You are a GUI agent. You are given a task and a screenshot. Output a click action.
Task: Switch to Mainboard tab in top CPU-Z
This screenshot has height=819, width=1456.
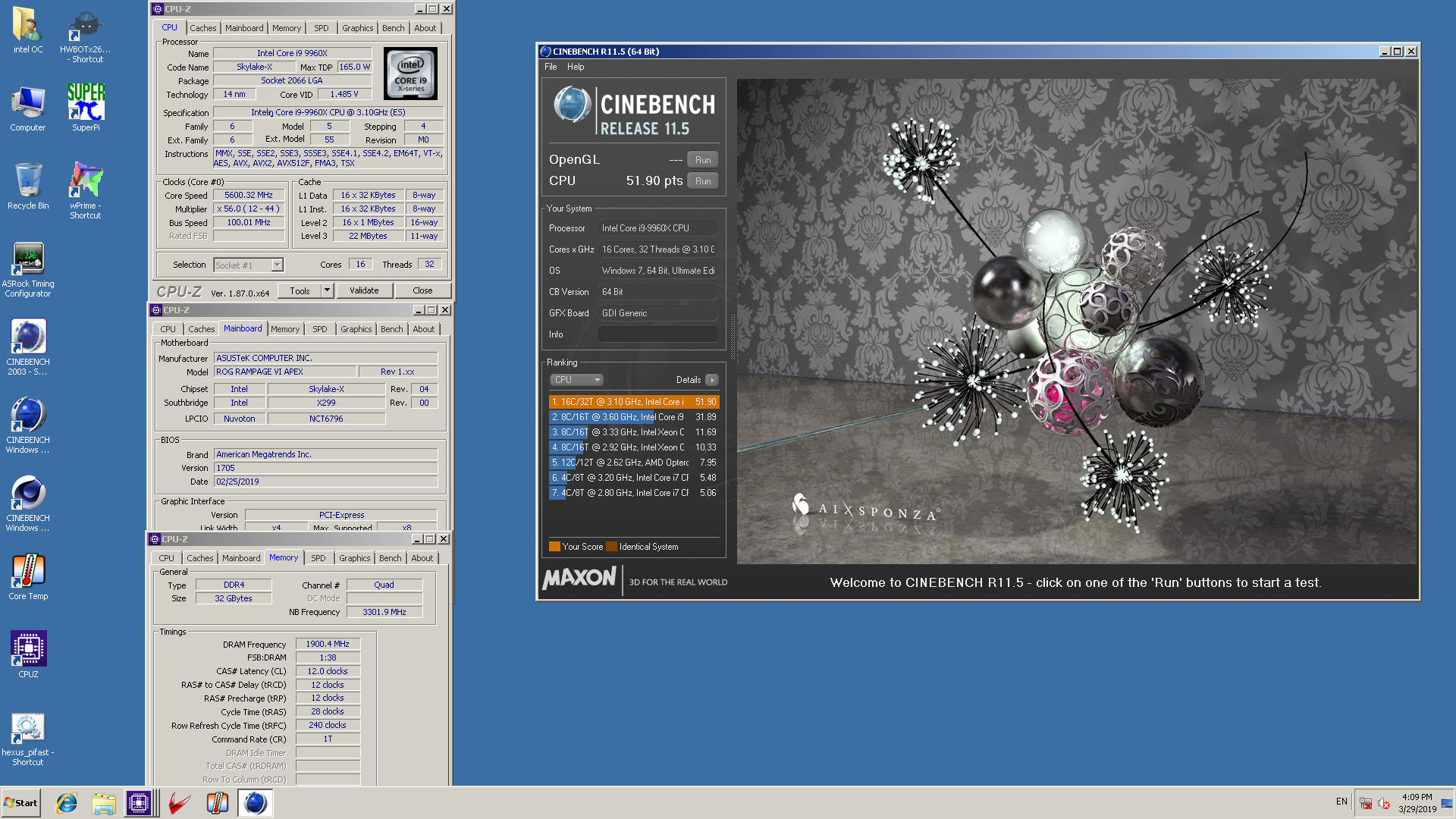(x=244, y=28)
